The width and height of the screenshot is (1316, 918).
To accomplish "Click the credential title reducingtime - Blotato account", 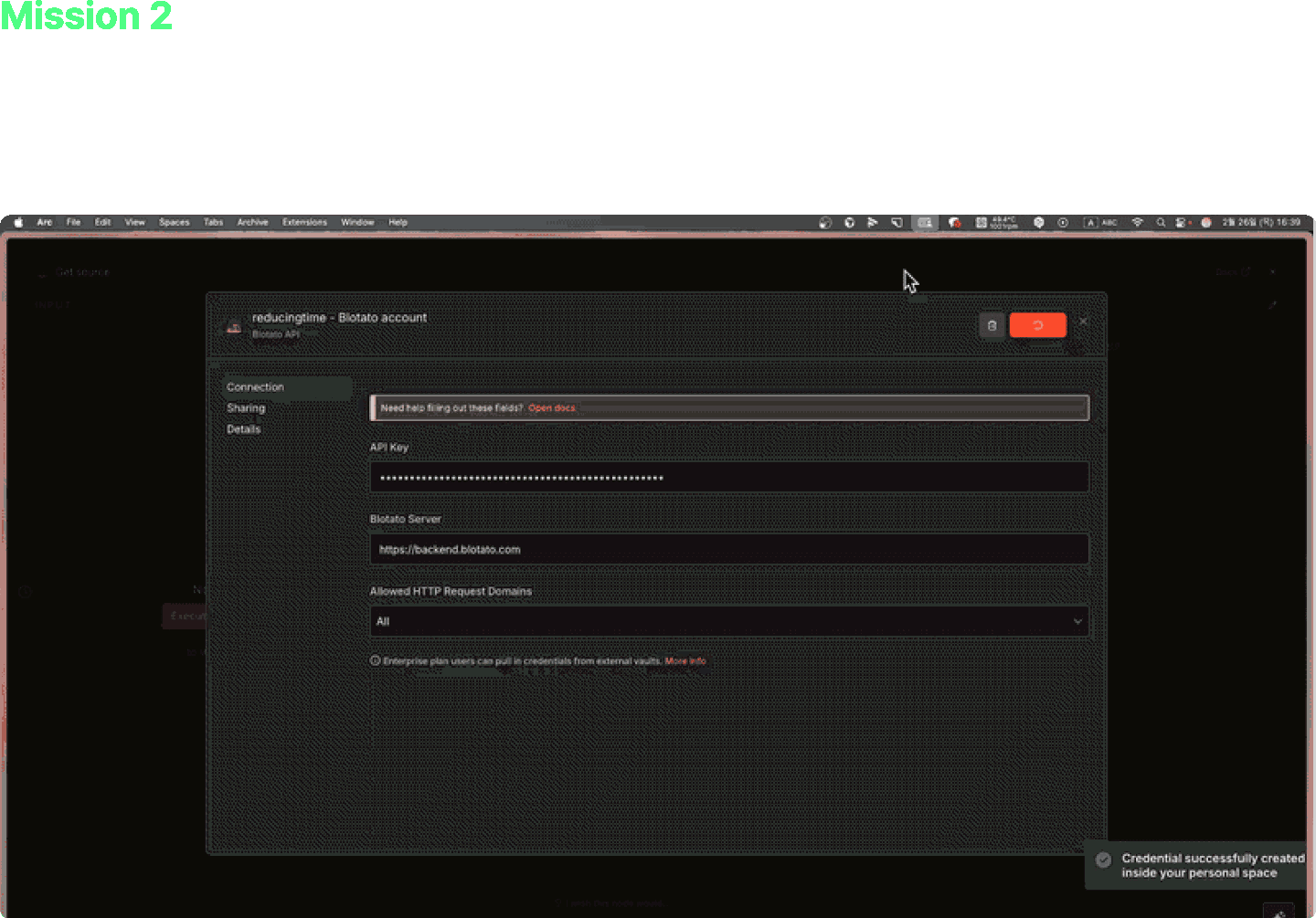I will click(340, 318).
